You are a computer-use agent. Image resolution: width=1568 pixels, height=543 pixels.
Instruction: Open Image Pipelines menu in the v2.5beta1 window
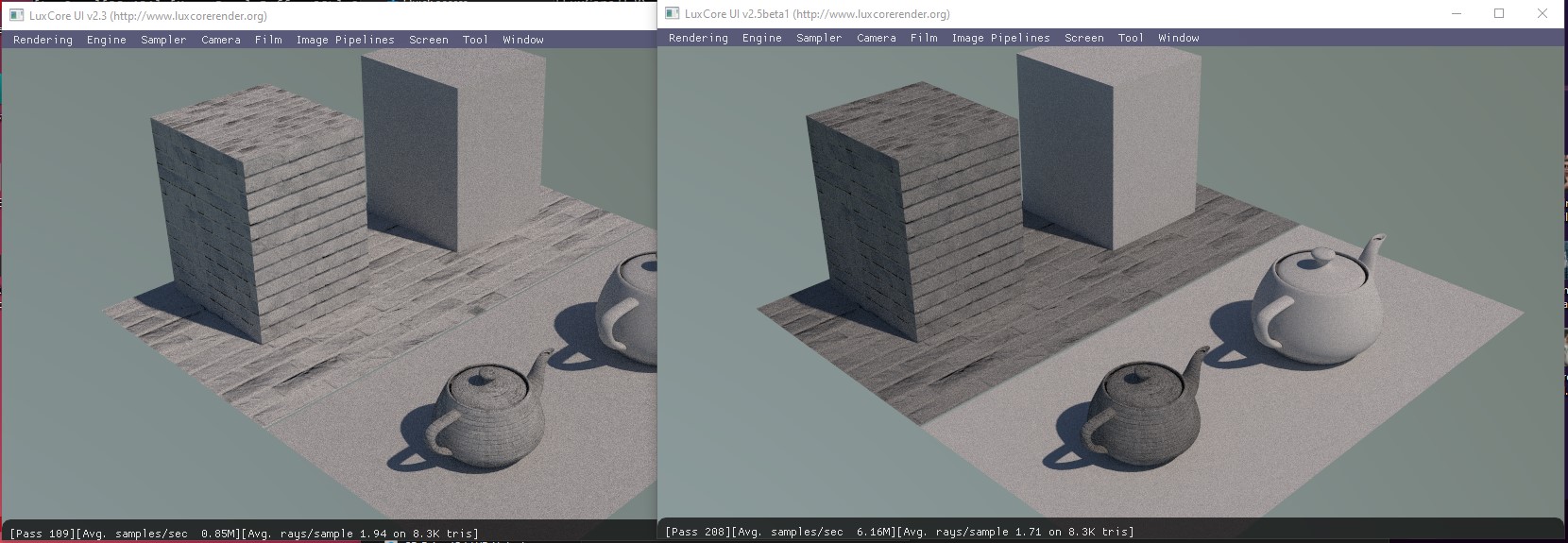click(x=1000, y=38)
